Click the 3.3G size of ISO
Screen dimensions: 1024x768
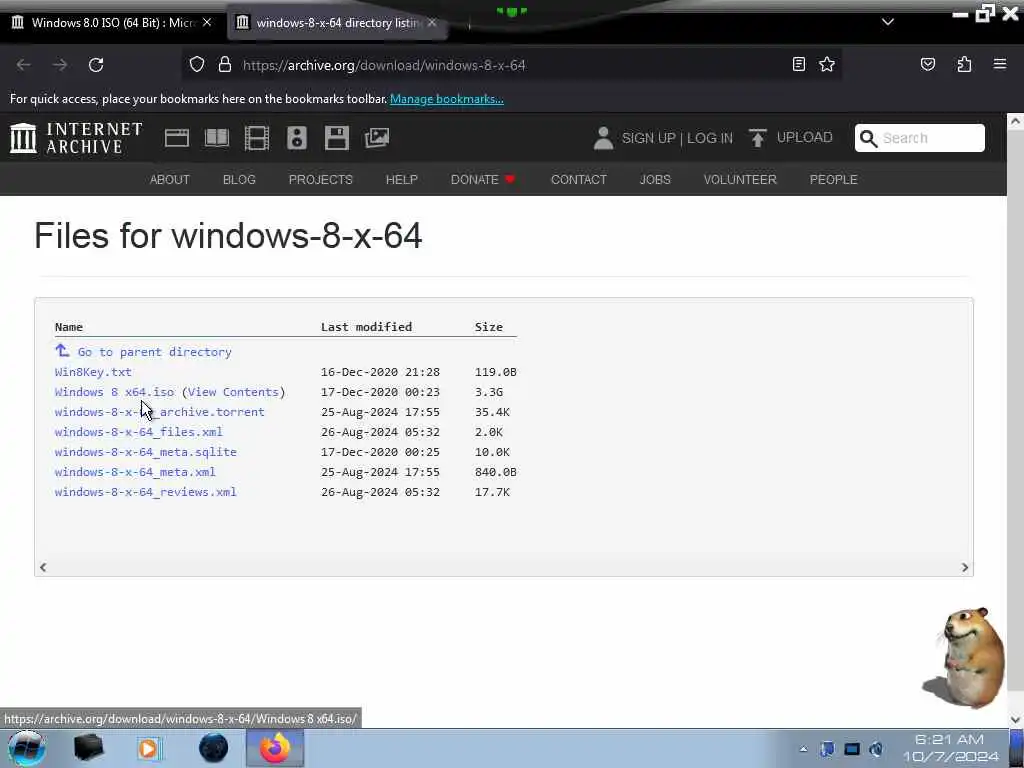488,392
